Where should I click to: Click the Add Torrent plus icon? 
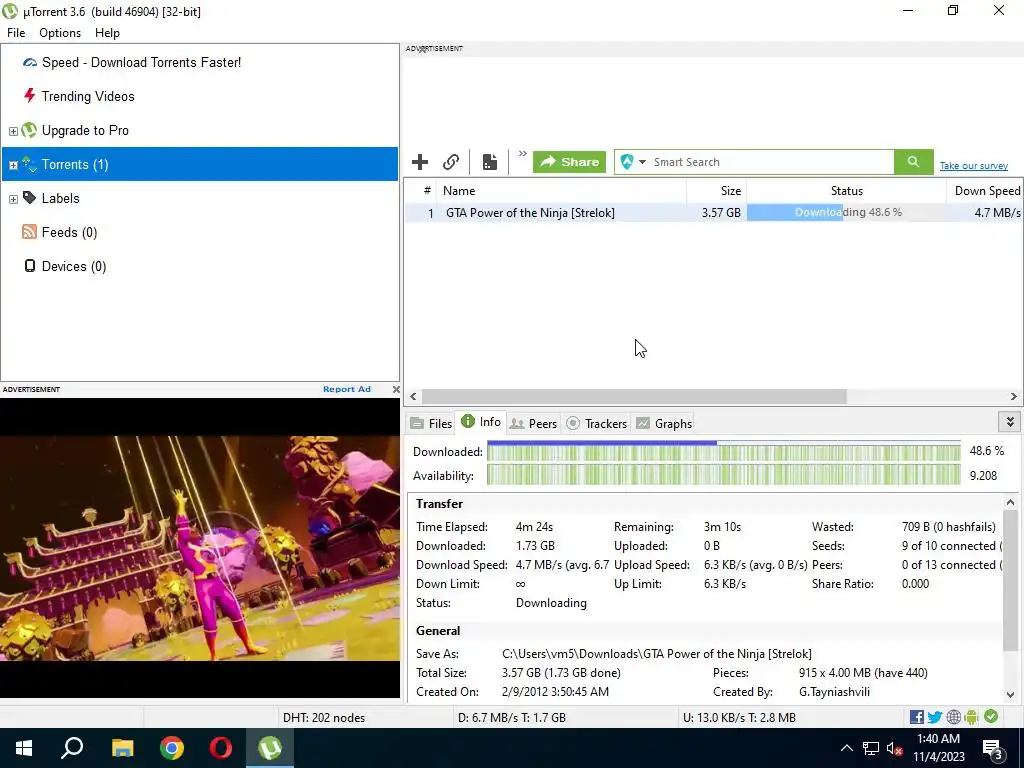(420, 162)
